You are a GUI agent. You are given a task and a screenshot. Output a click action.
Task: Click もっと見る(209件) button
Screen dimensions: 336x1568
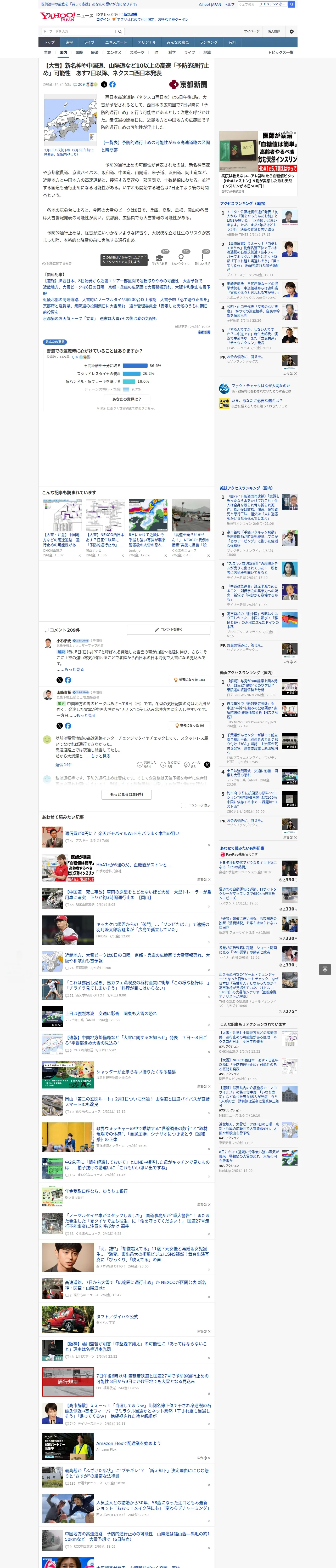point(127,794)
